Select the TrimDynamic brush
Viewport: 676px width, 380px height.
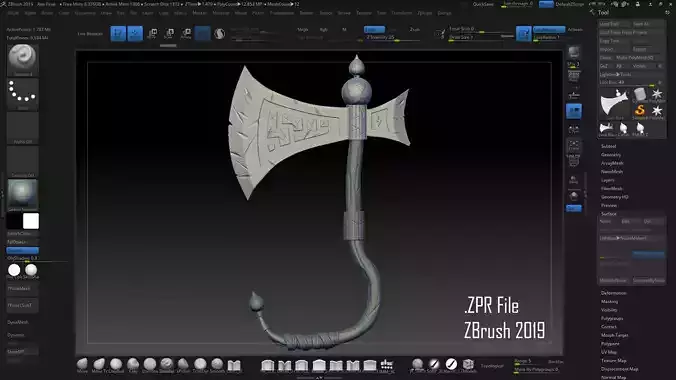click(200, 365)
